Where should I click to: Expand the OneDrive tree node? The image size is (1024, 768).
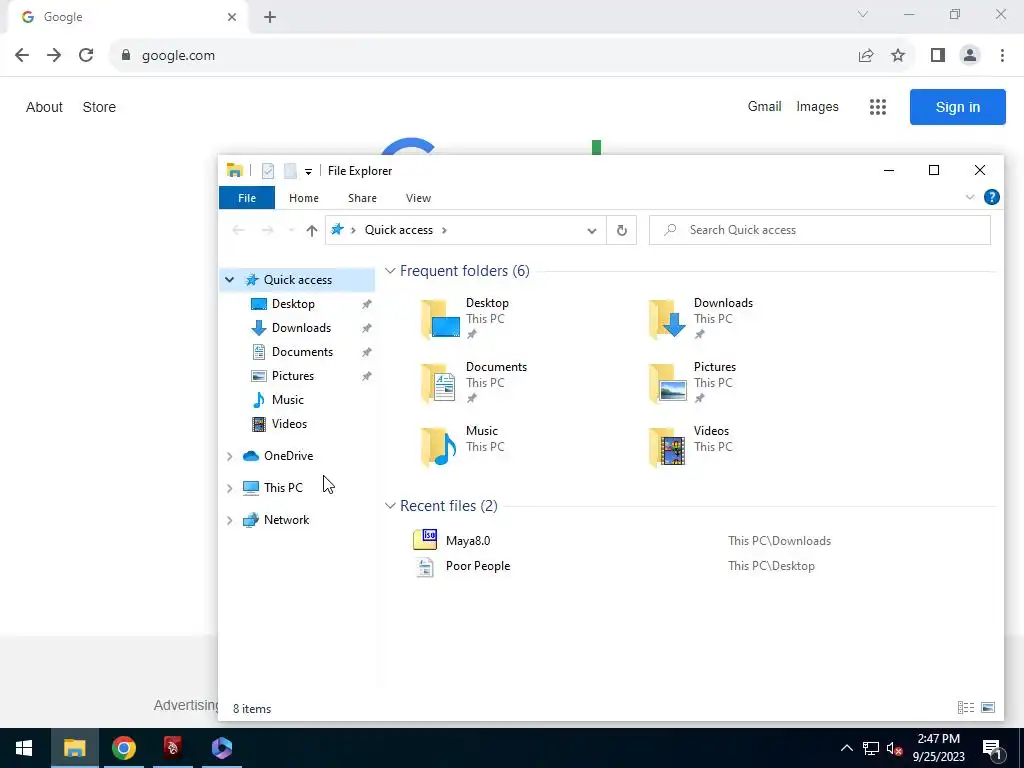tap(229, 456)
